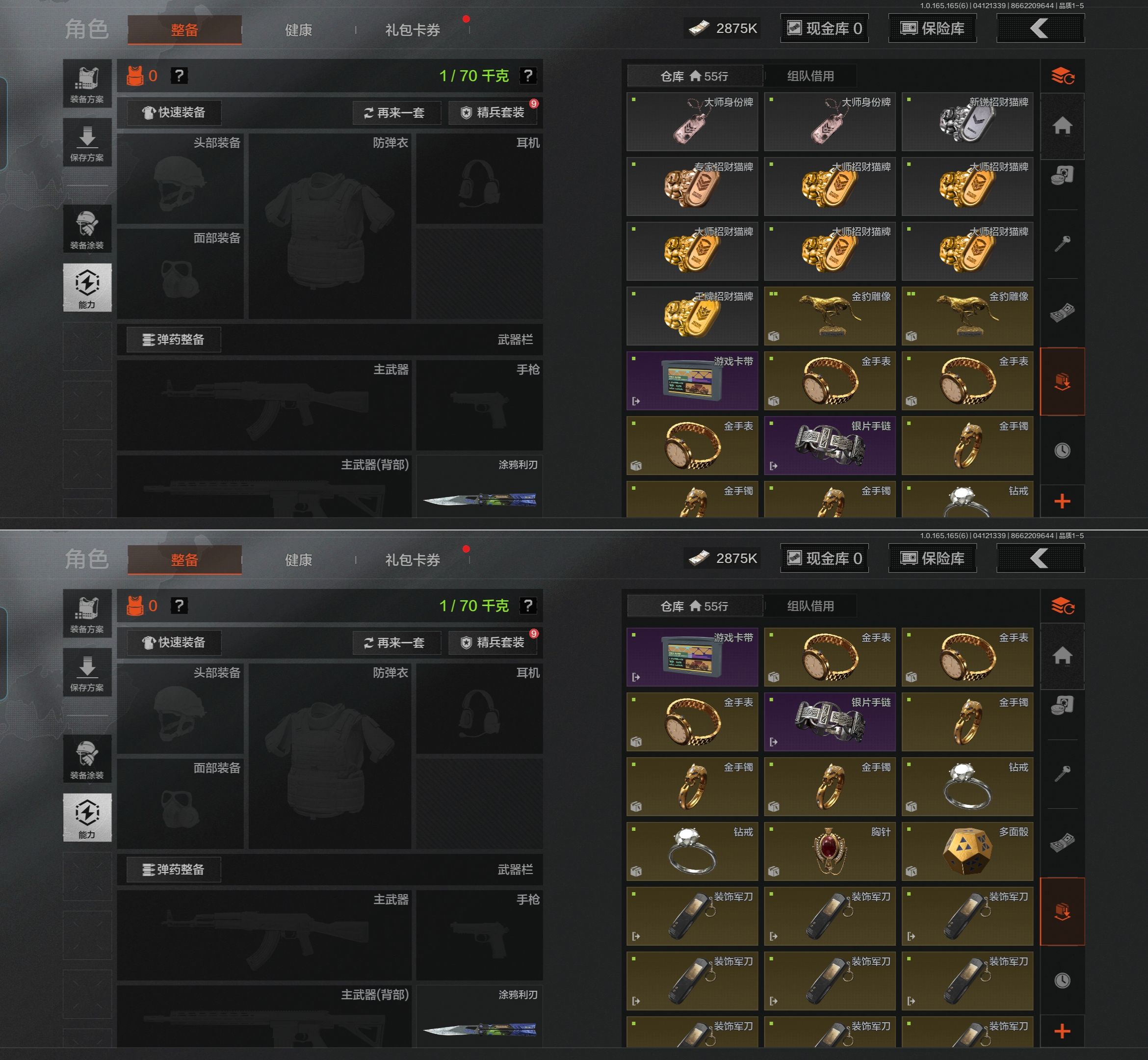
Task: Switch to 健康 tab in upper view
Action: click(298, 30)
